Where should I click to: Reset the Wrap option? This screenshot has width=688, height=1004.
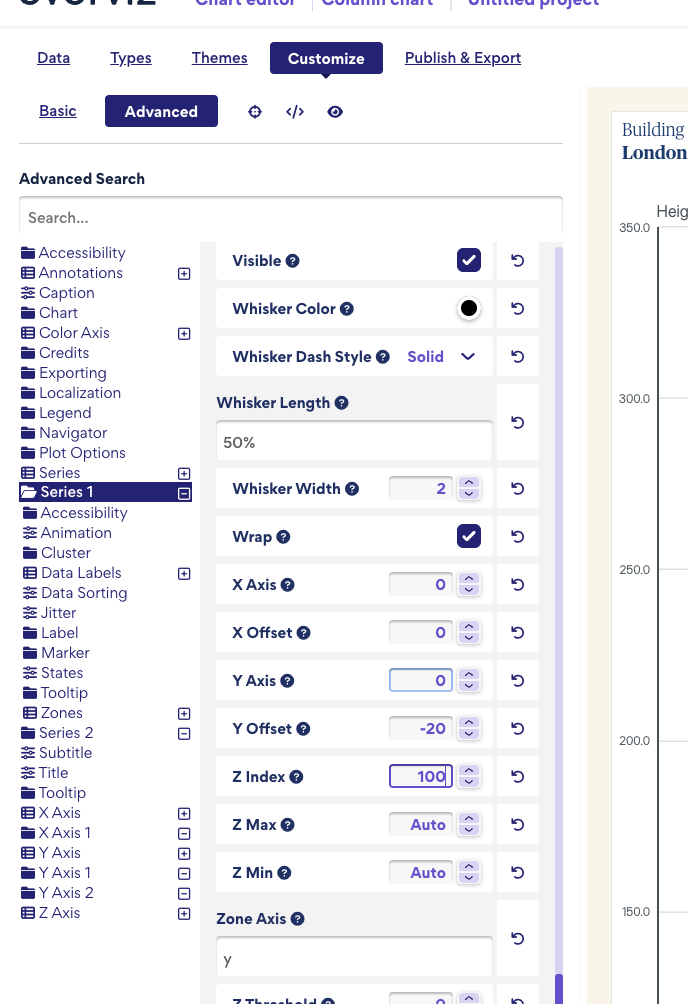pyautogui.click(x=518, y=537)
